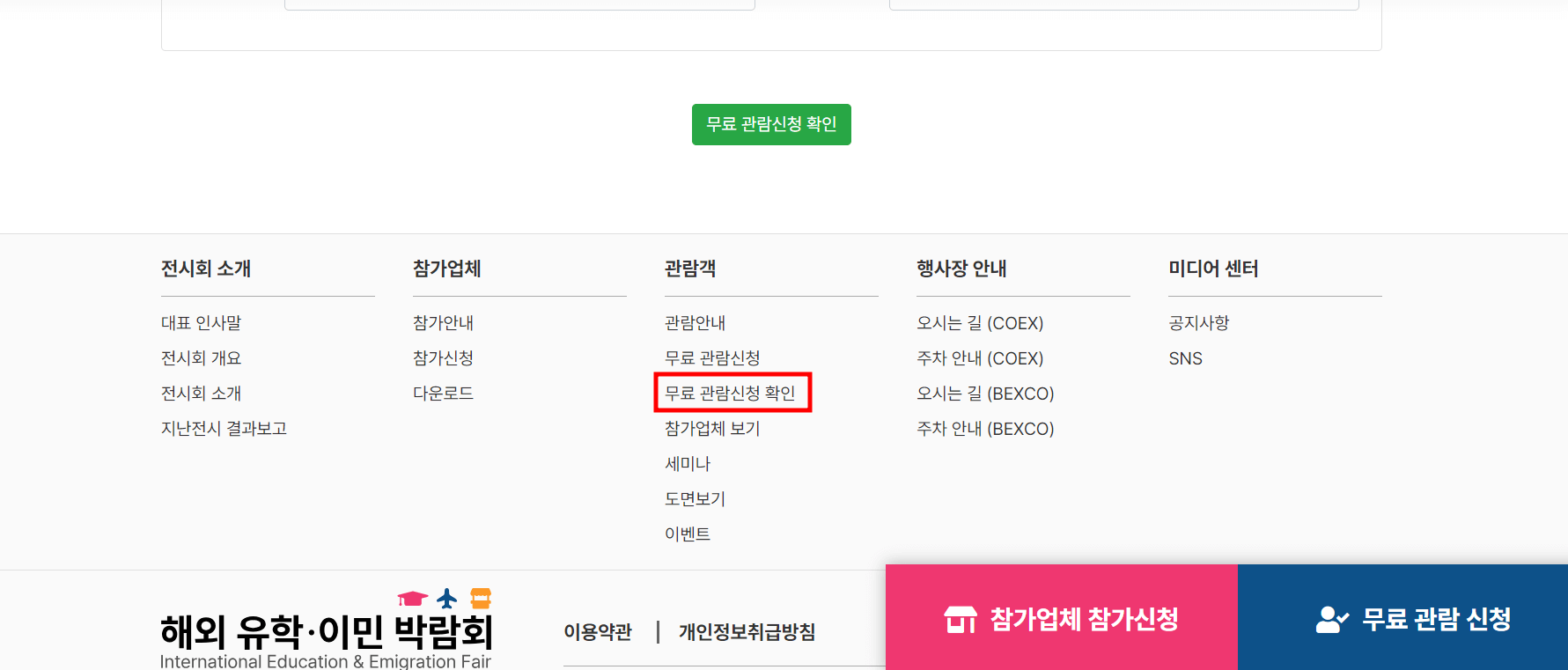Viewport: 1568px width, 670px height.
Task: Click the orange luggage icon in the logo
Action: point(482,599)
